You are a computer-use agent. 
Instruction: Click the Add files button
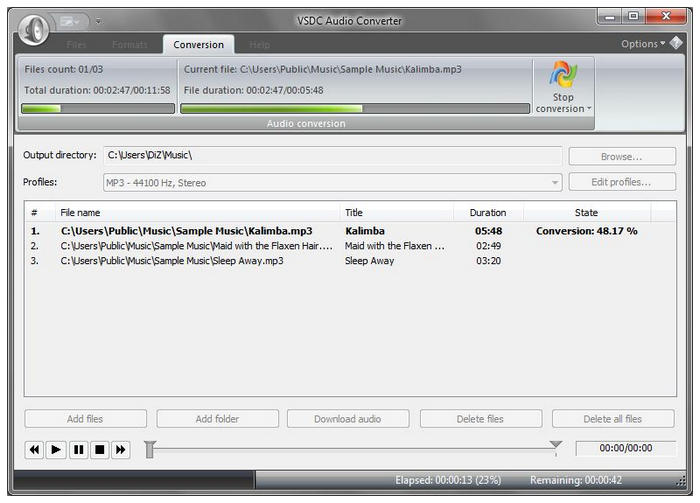(85, 419)
